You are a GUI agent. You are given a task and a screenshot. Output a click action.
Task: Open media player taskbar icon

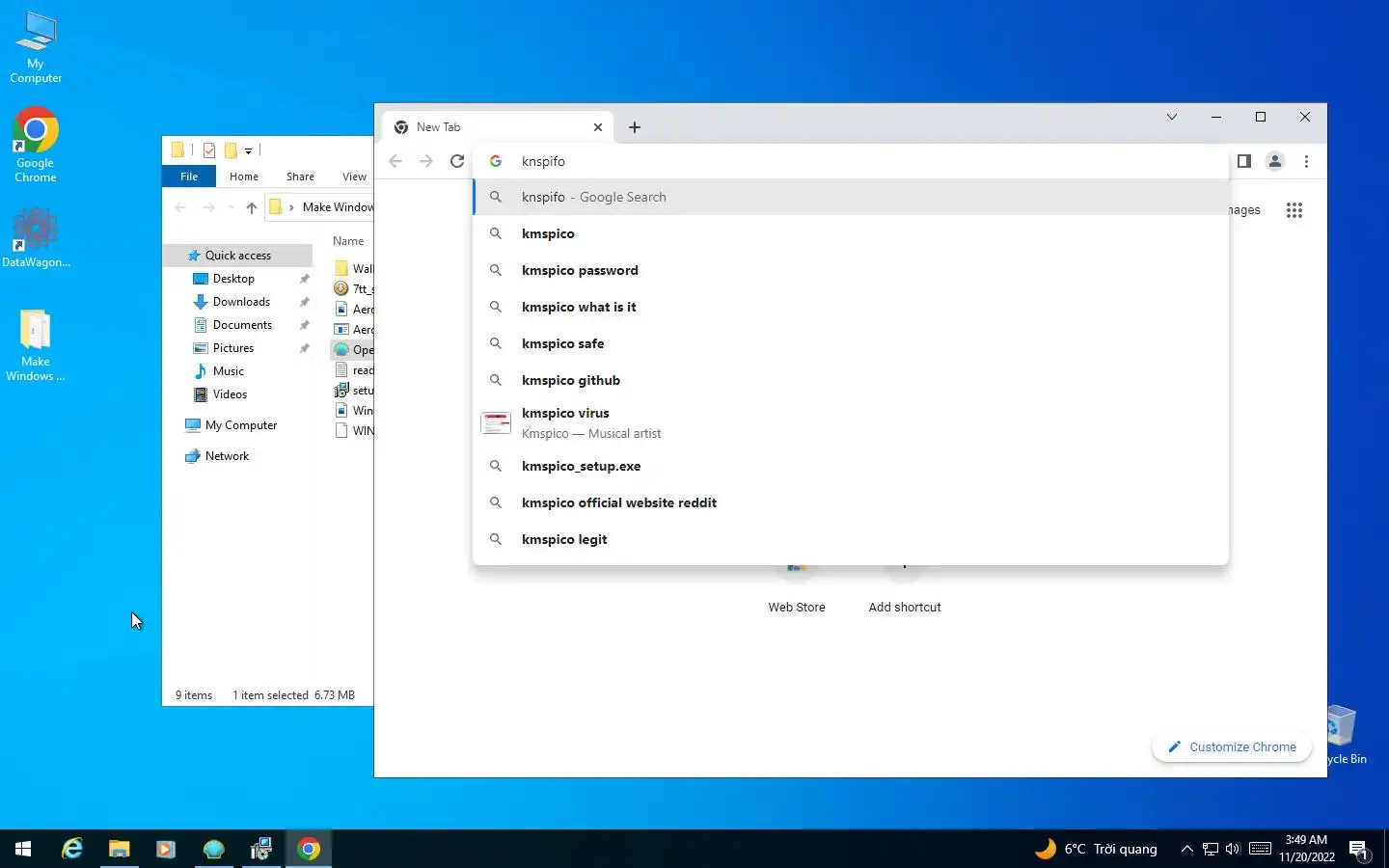pos(166,849)
